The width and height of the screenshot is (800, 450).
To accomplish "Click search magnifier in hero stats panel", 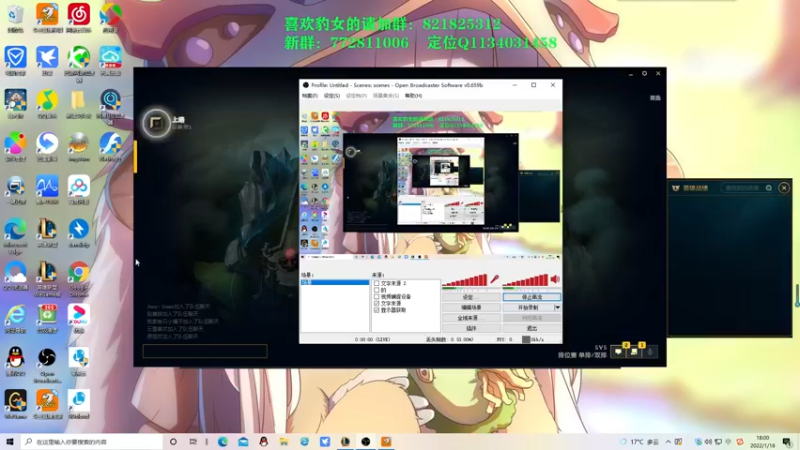I will (x=768, y=188).
